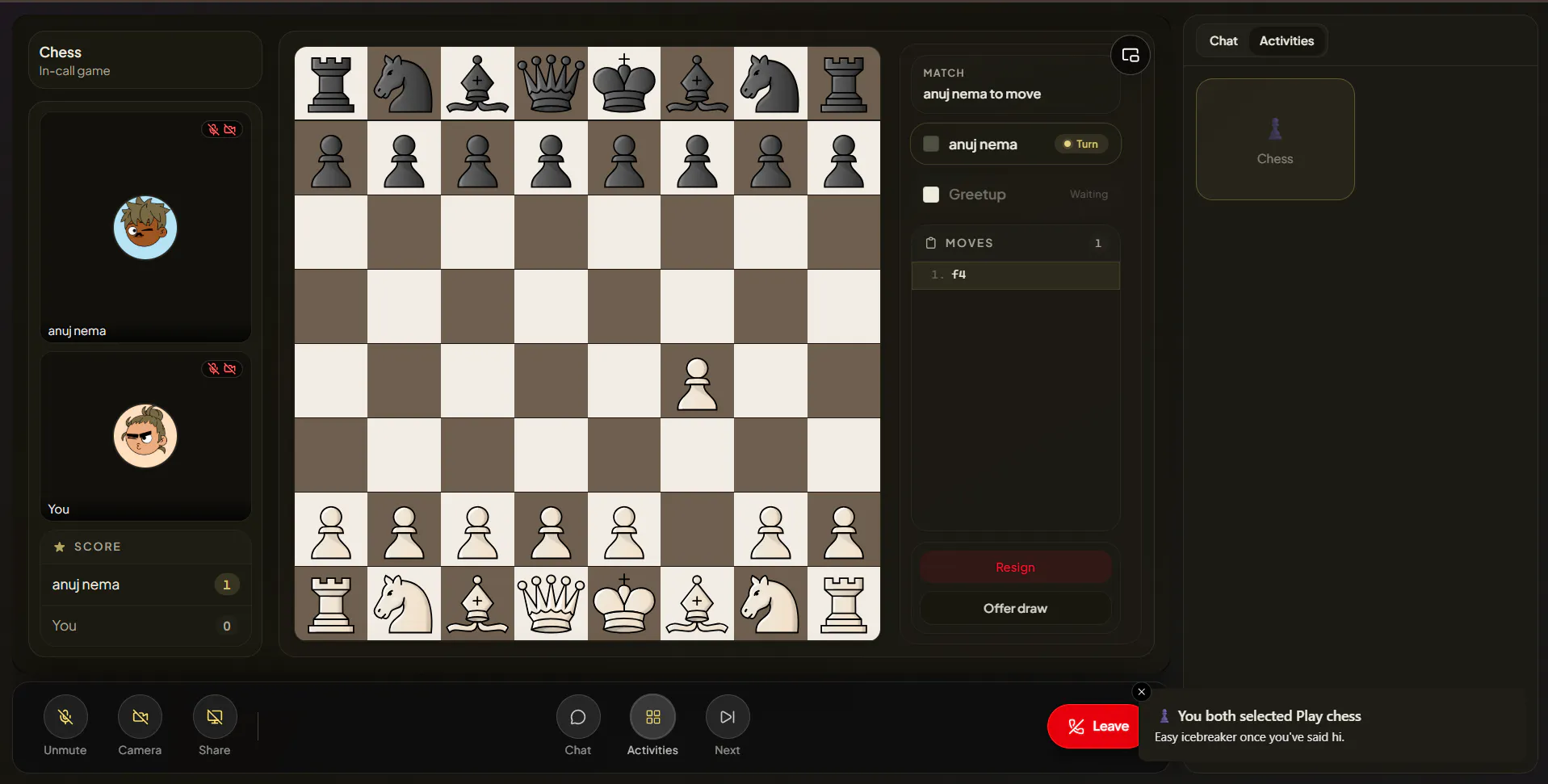This screenshot has width=1548, height=784.
Task: Skip to next person
Action: (x=728, y=717)
